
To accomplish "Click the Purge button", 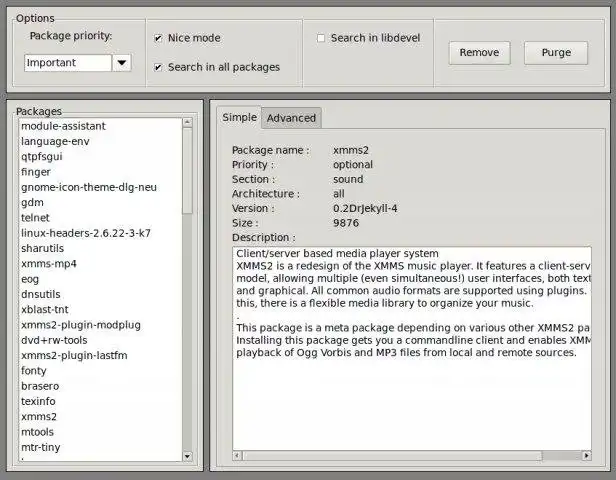I will point(556,53).
